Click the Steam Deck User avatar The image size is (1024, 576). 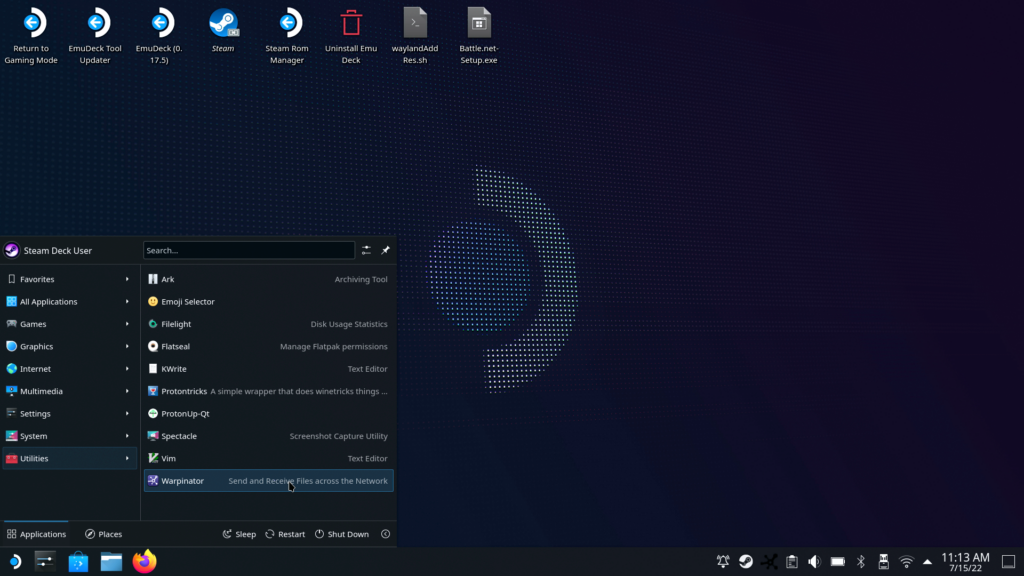12,250
